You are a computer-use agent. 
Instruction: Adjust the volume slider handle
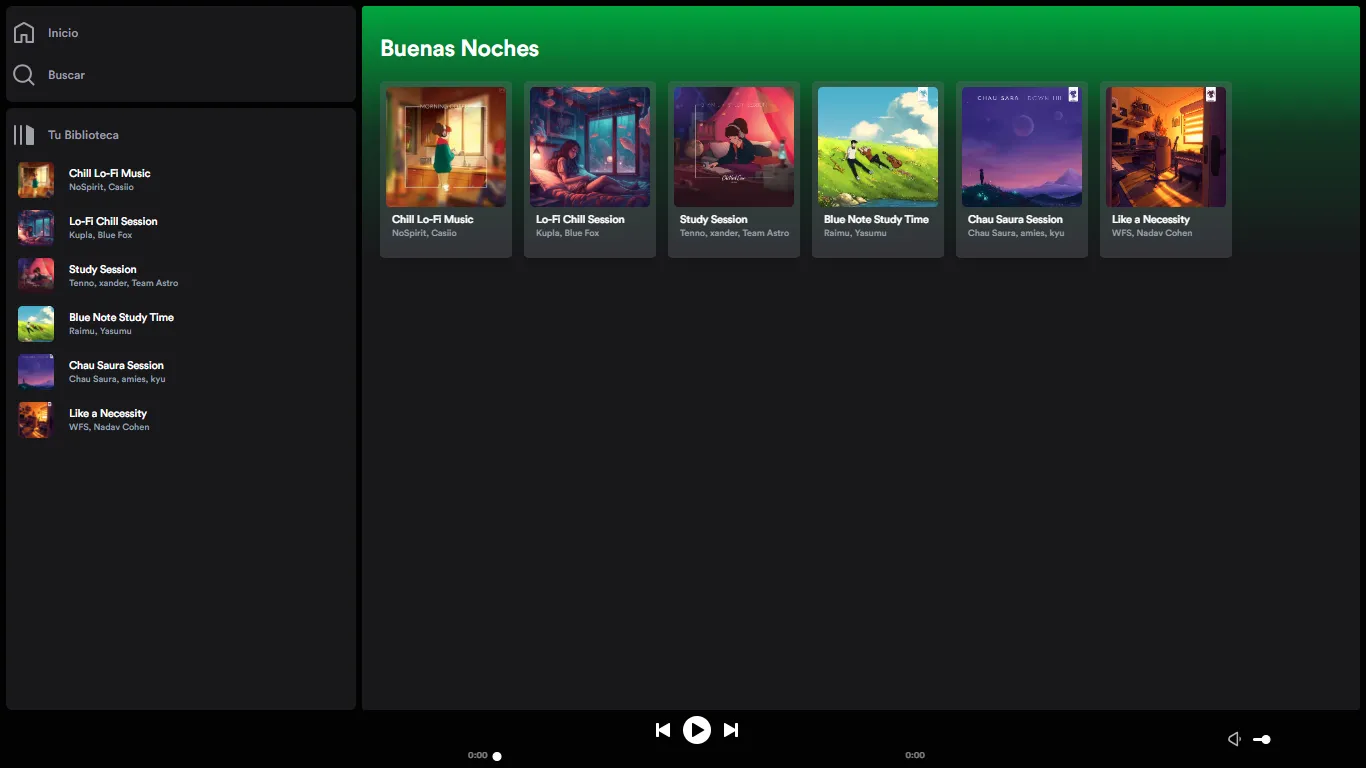[x=1266, y=740]
